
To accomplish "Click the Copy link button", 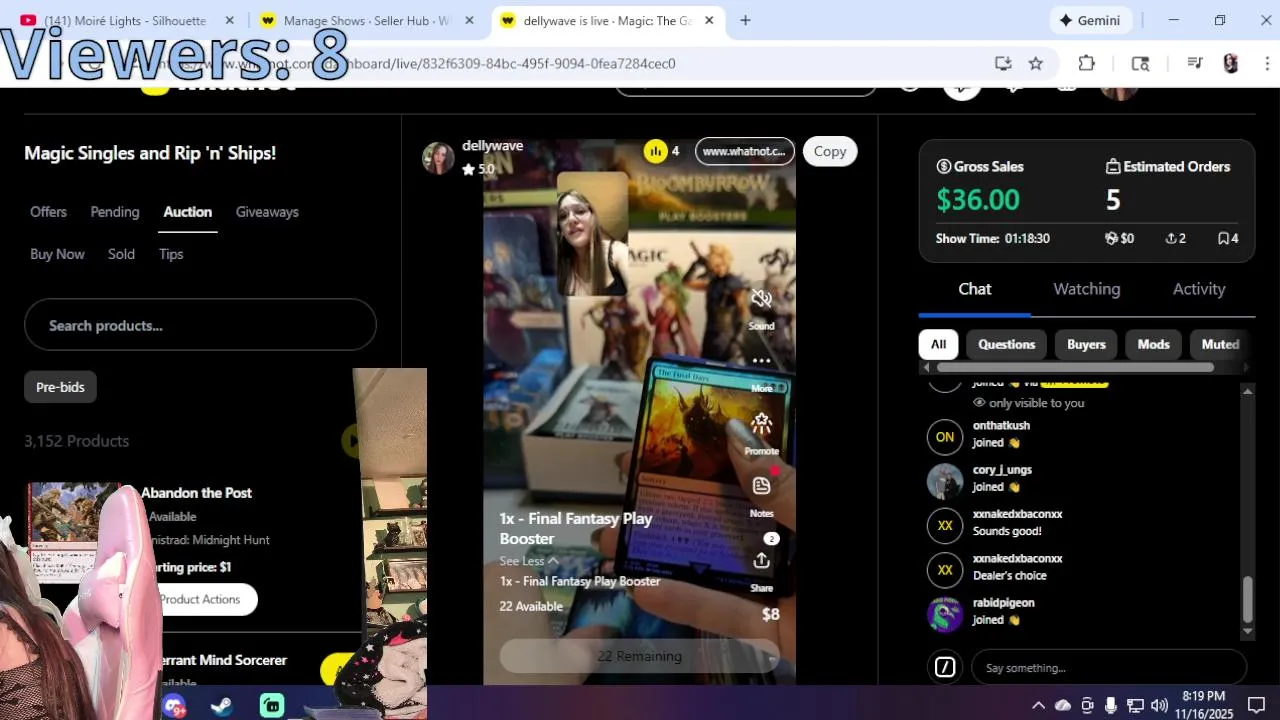I will [x=830, y=151].
